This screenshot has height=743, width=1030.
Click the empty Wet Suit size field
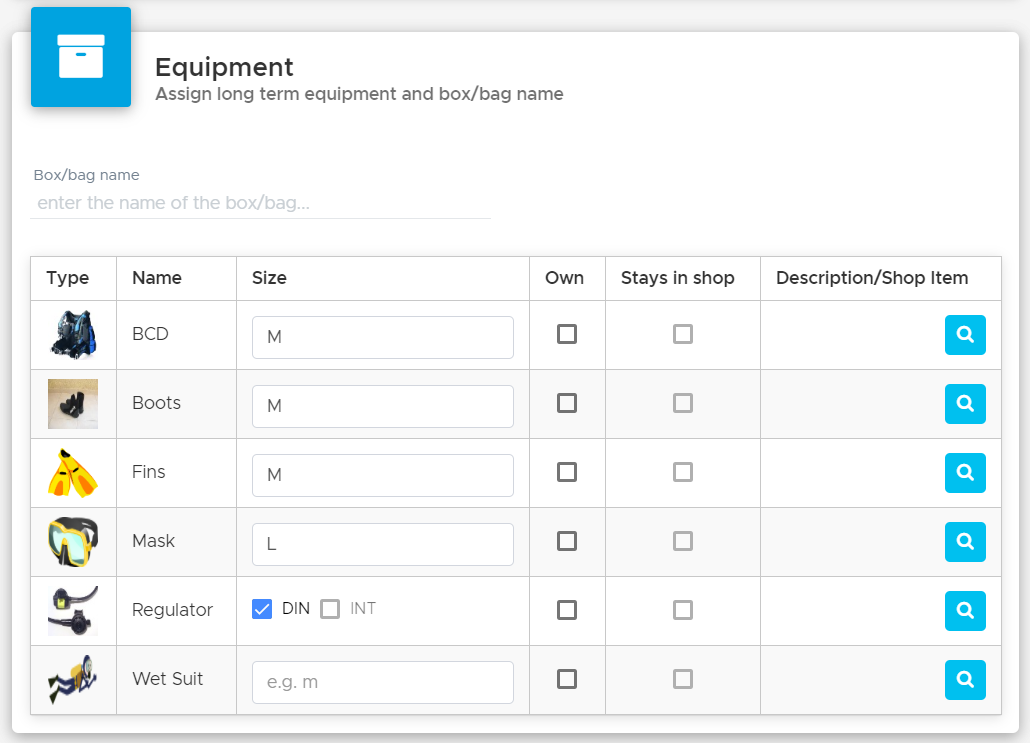[x=383, y=683]
